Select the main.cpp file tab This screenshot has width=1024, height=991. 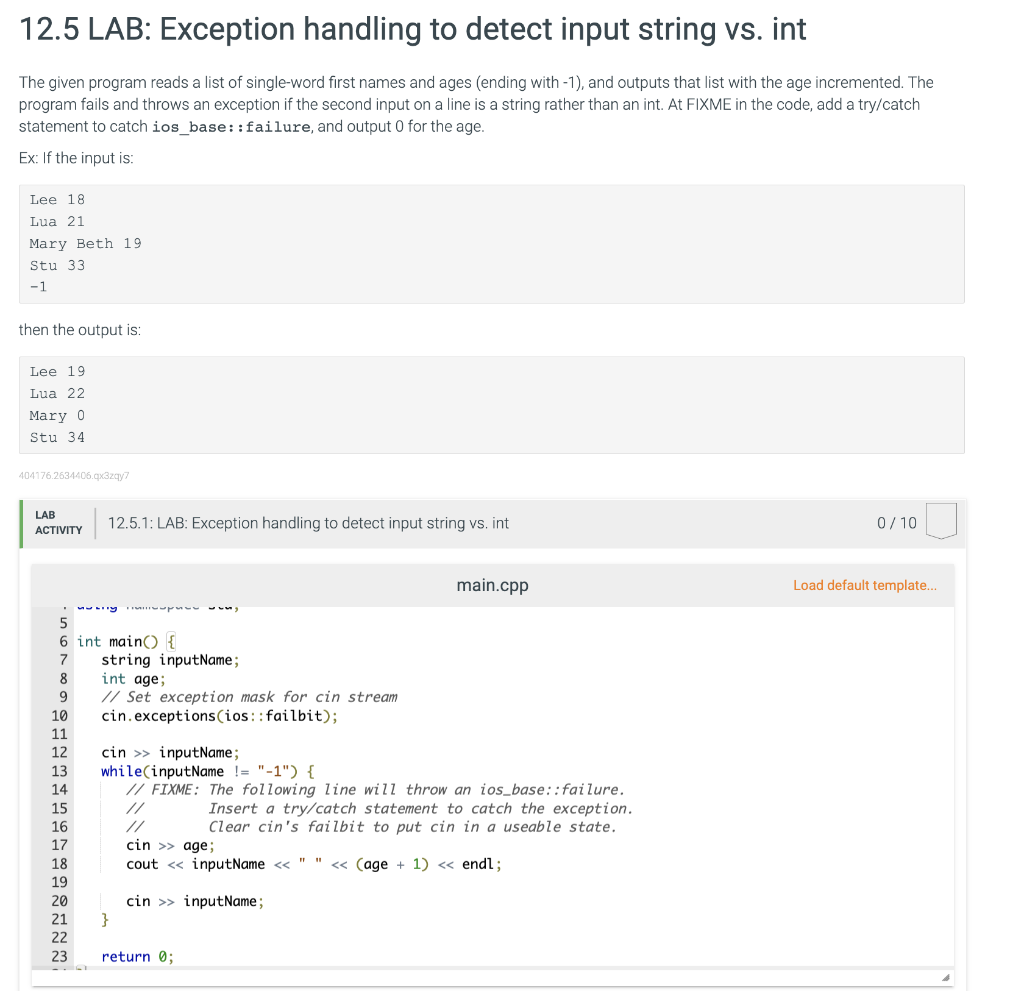tap(492, 585)
